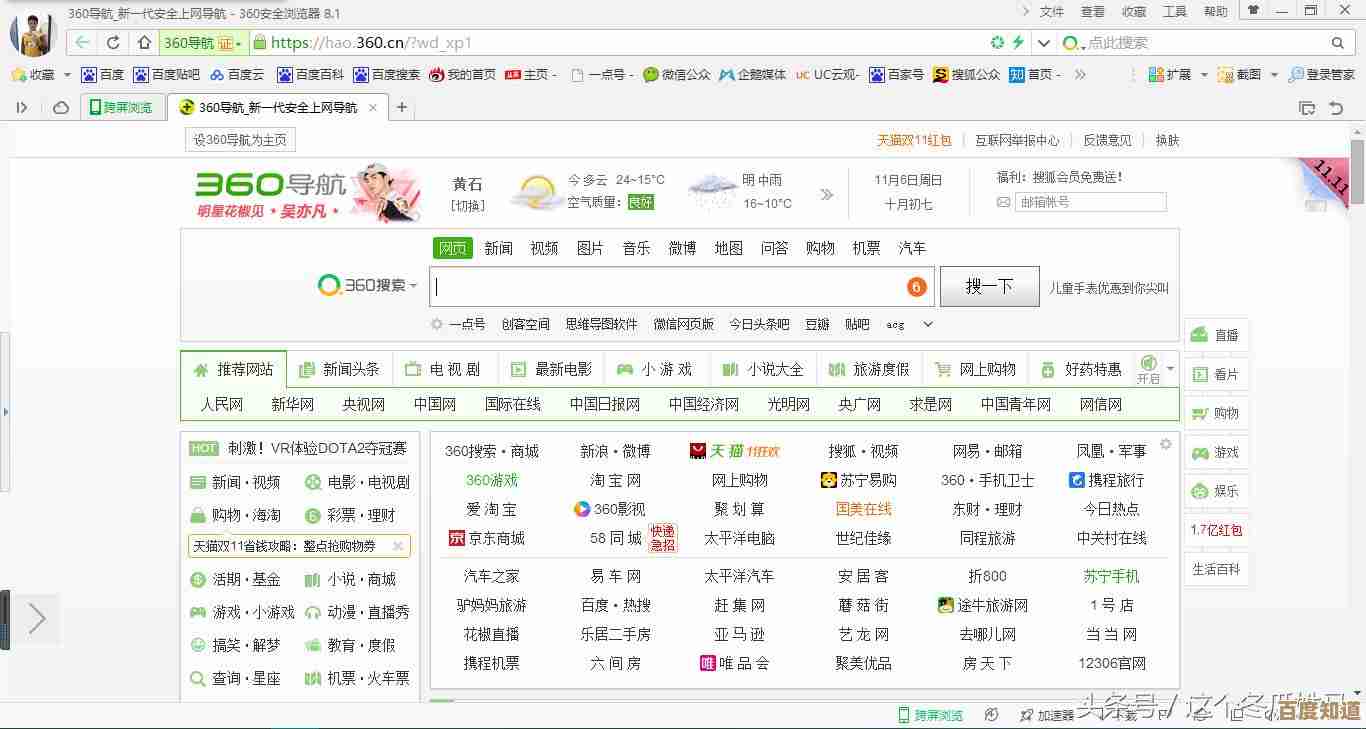
Task: Toggle 跨屏浏览 in the status bar
Action: 930,715
